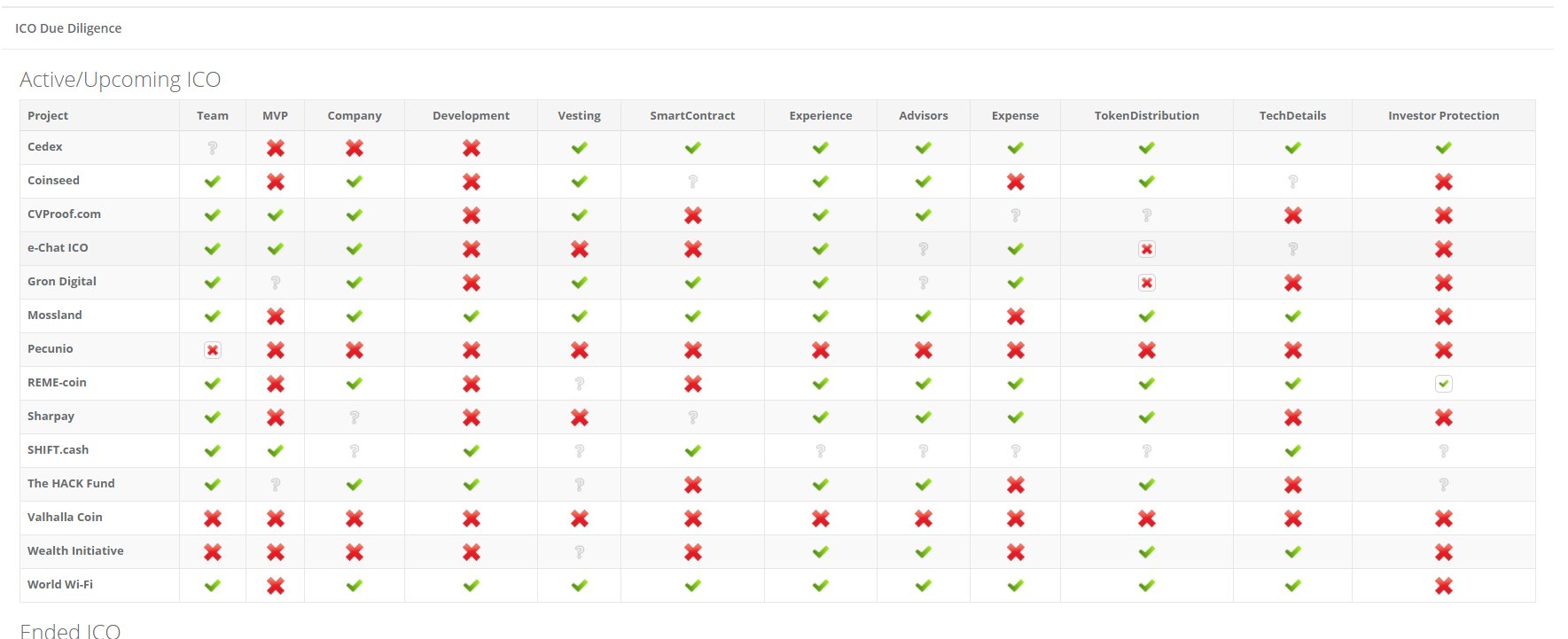Click the TokenDistribution column header
1568x639 pixels.
click(1147, 115)
